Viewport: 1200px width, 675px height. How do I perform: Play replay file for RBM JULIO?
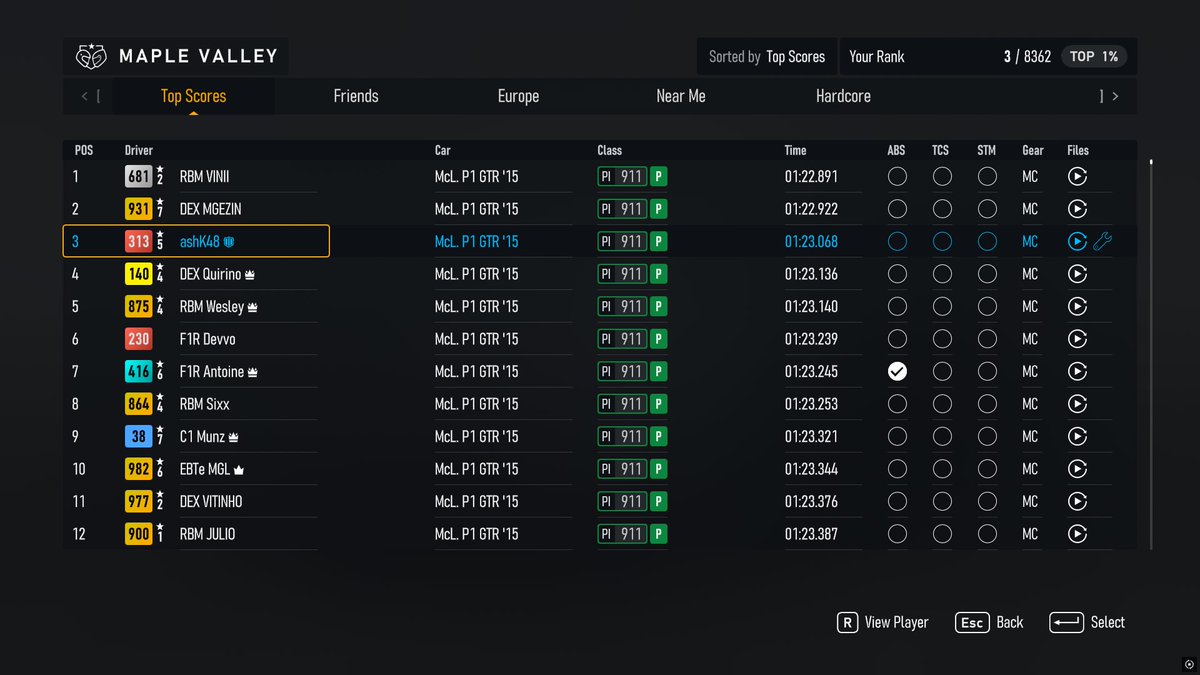[1077, 534]
